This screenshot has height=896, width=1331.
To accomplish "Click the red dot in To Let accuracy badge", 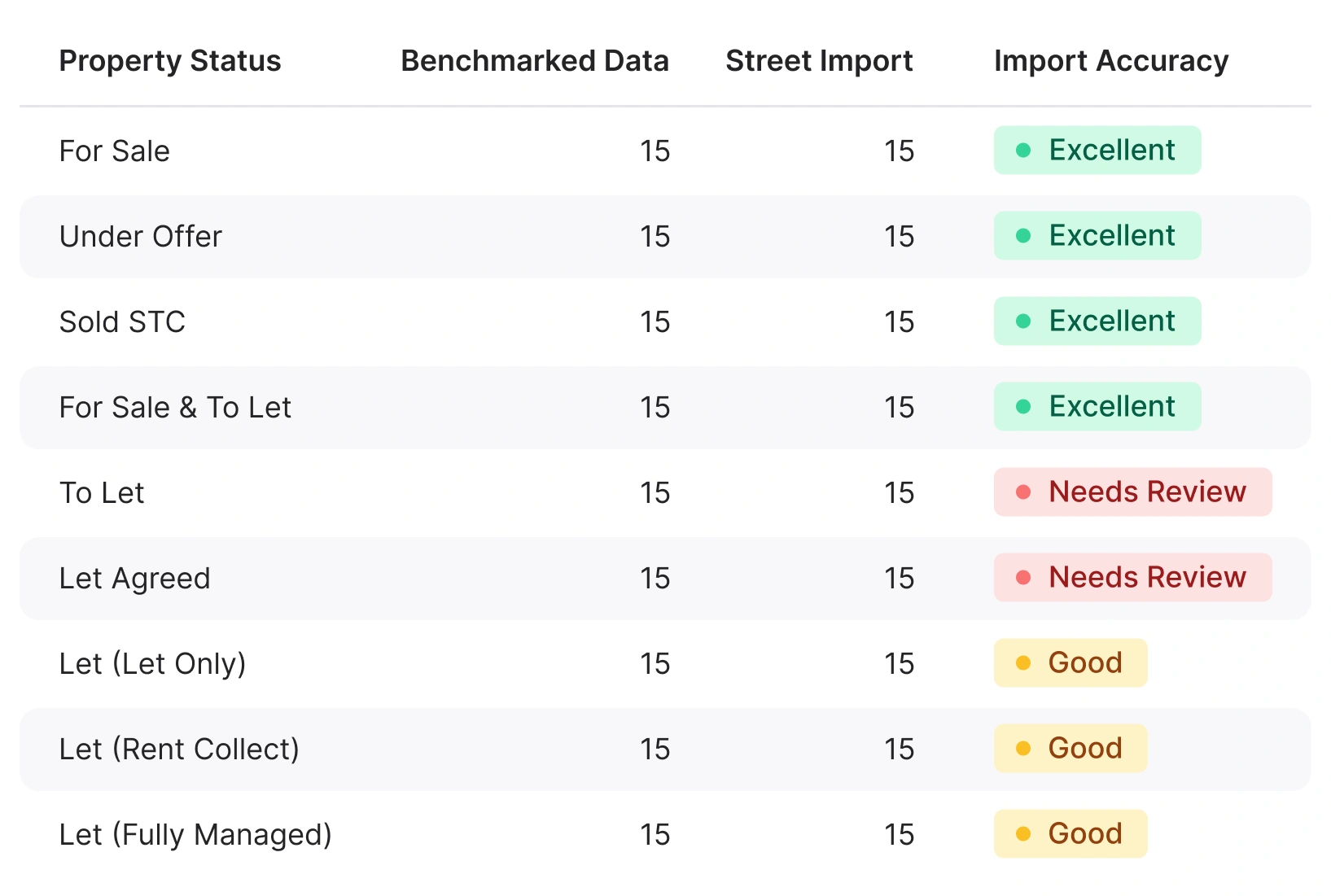I will (x=1024, y=492).
